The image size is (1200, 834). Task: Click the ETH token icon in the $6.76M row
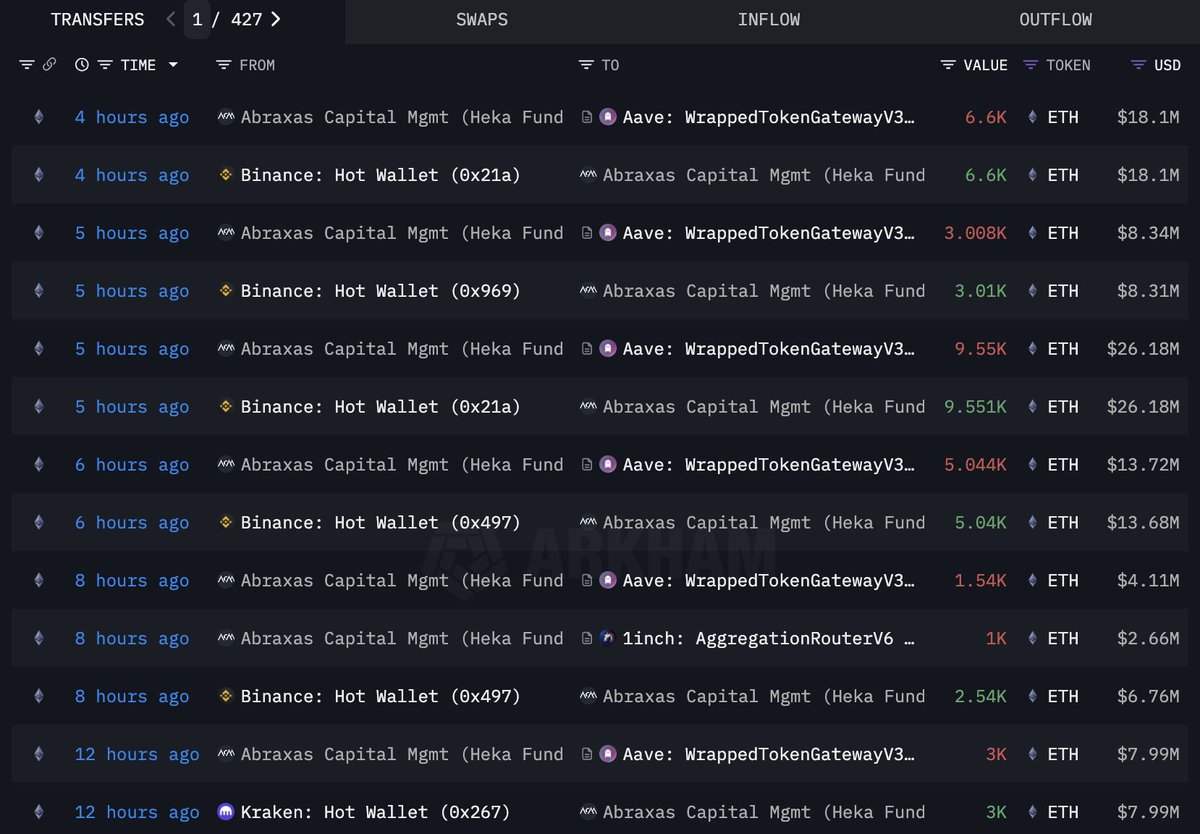pyautogui.click(x=1033, y=696)
